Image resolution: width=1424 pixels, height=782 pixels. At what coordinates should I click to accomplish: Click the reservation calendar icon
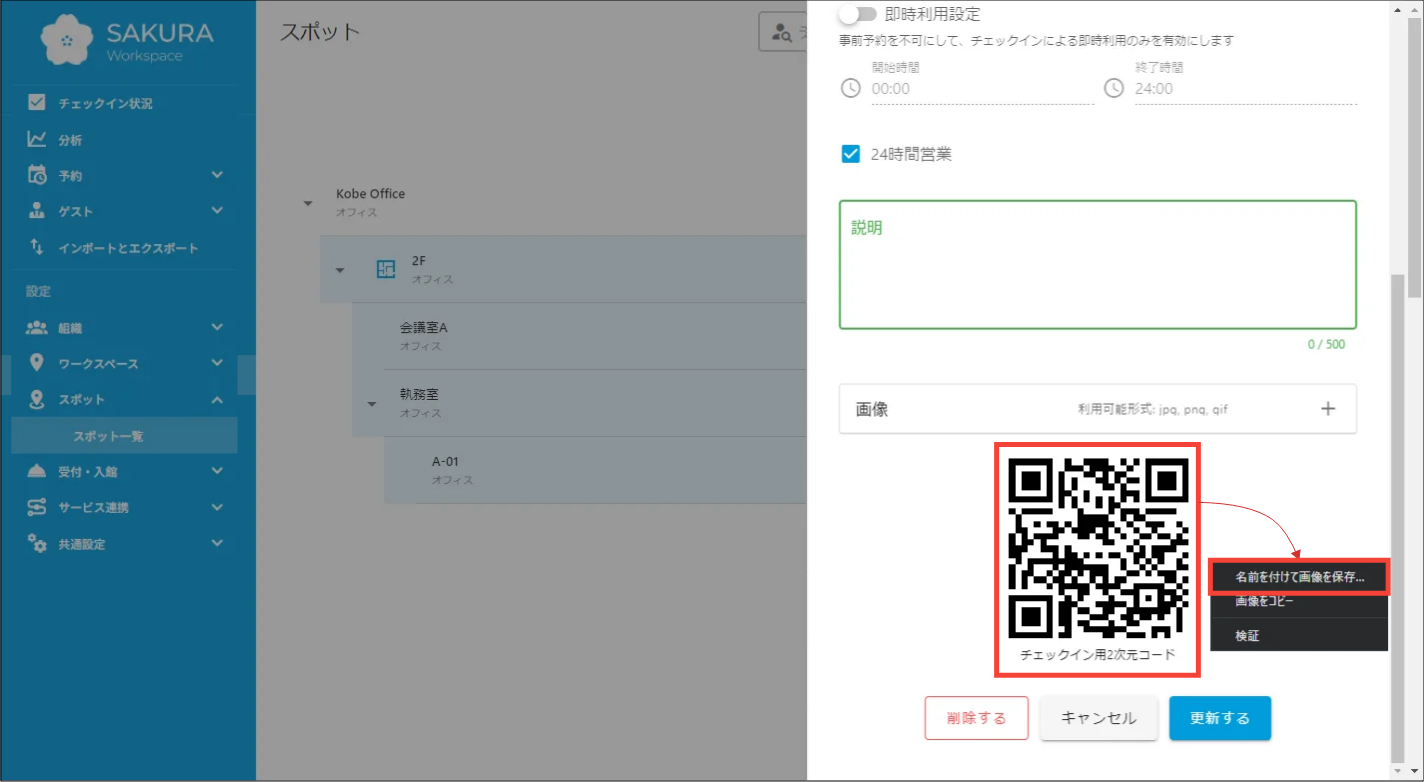(37, 175)
